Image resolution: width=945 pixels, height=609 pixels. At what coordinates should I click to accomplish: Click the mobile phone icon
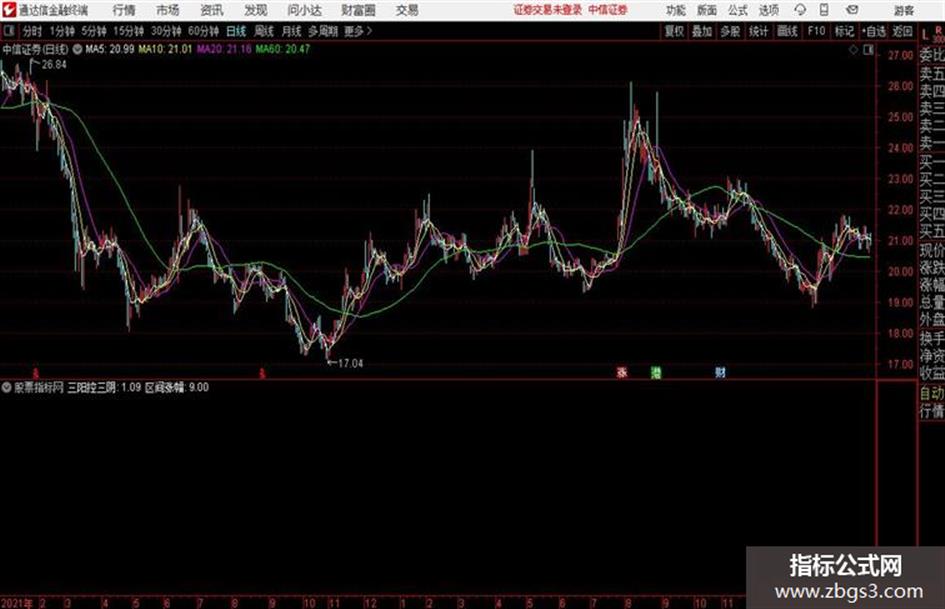click(x=824, y=10)
